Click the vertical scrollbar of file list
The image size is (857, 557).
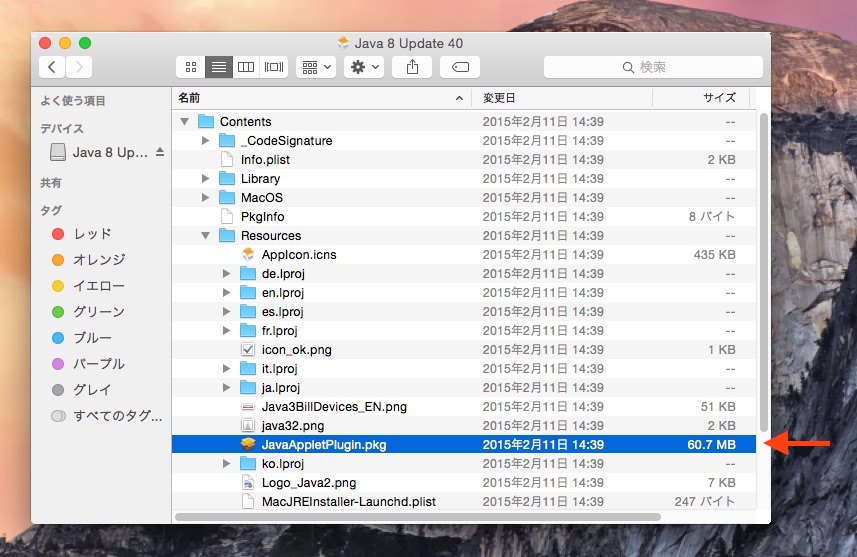coord(764,273)
